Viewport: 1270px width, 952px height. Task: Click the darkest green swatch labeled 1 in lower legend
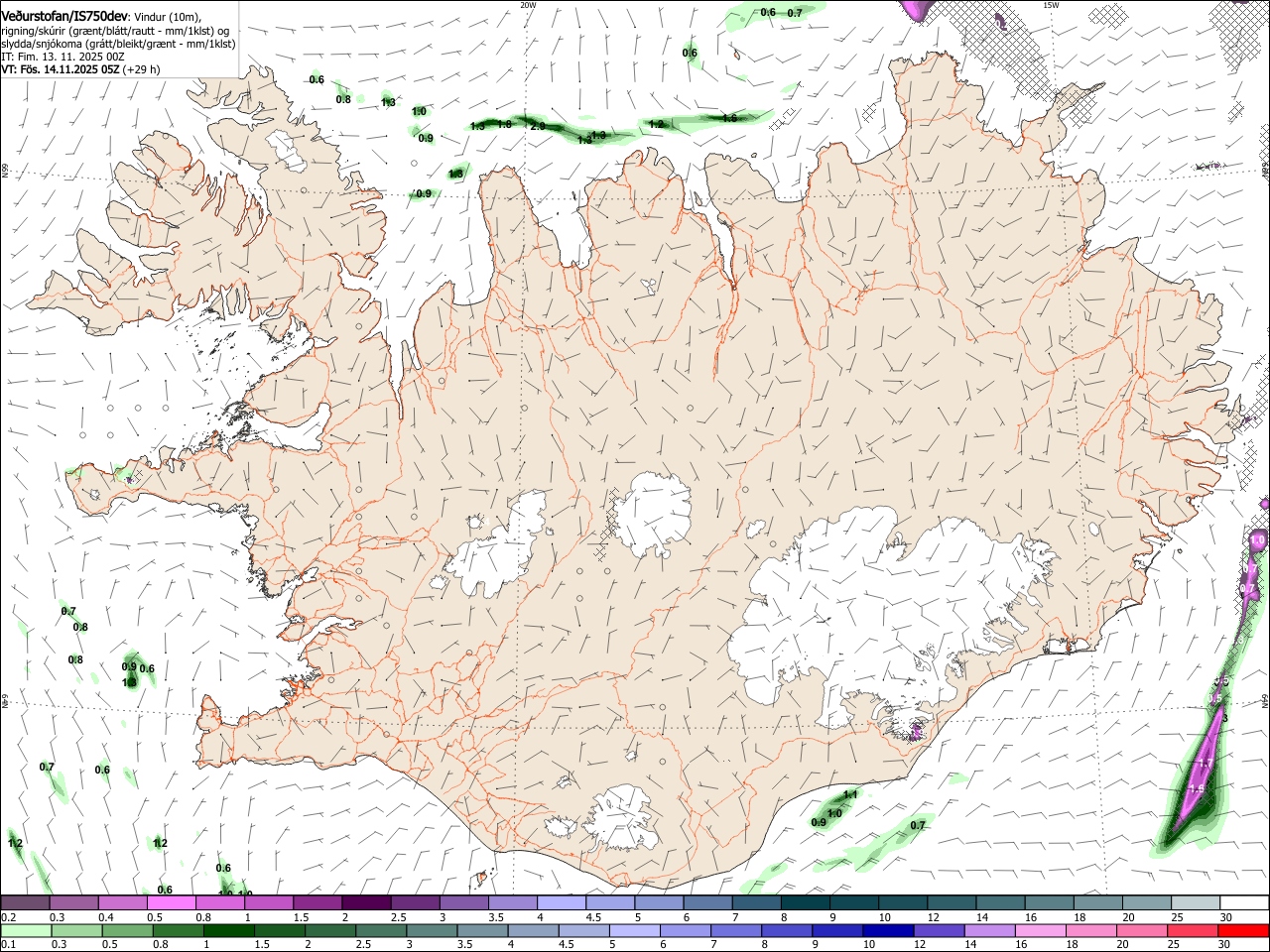(229, 930)
